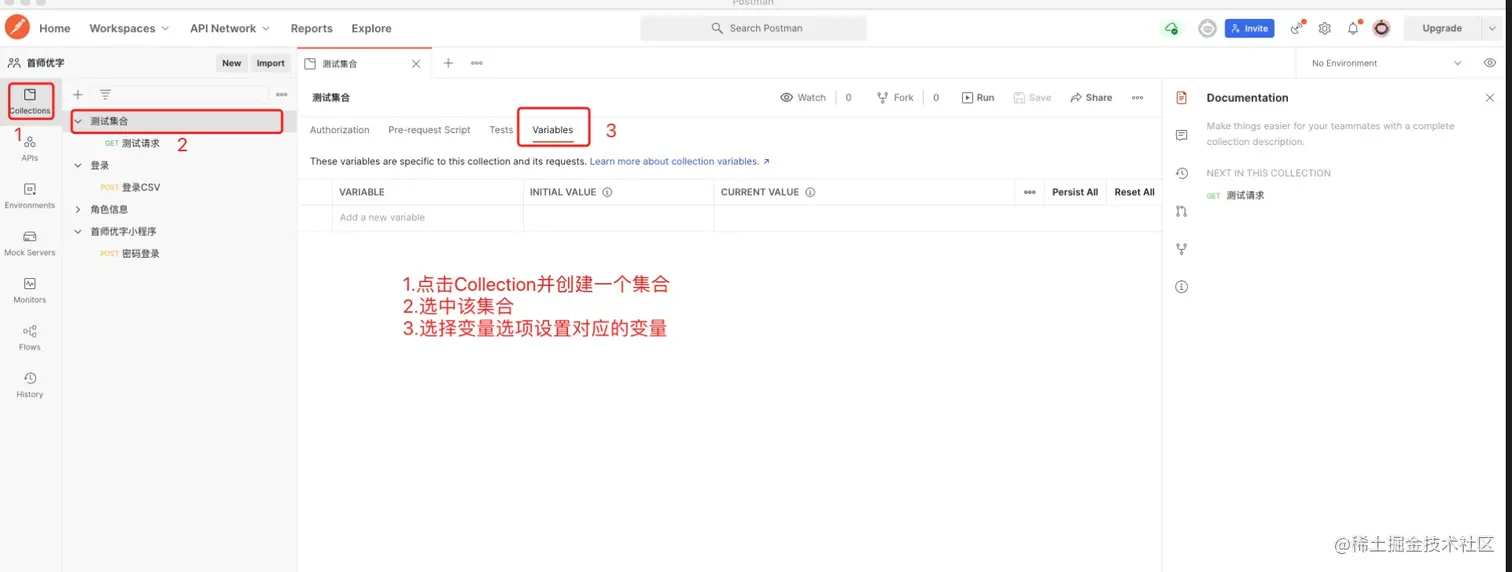Run the 测试集合 collection
Screen dimensions: 1512x572
[x=978, y=97]
